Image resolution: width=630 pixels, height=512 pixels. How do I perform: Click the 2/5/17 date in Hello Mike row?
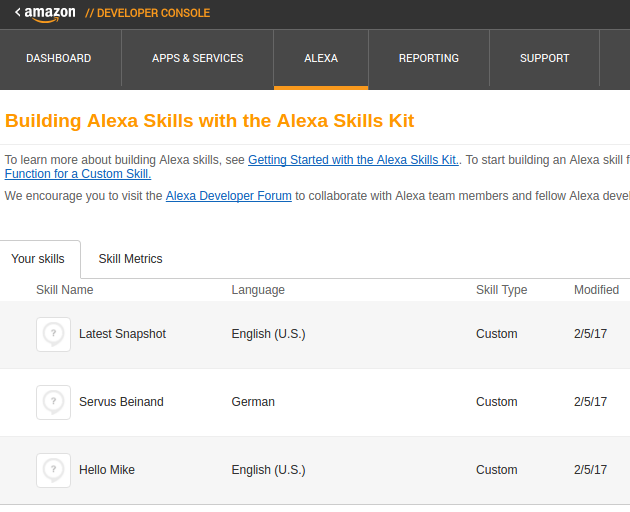590,470
